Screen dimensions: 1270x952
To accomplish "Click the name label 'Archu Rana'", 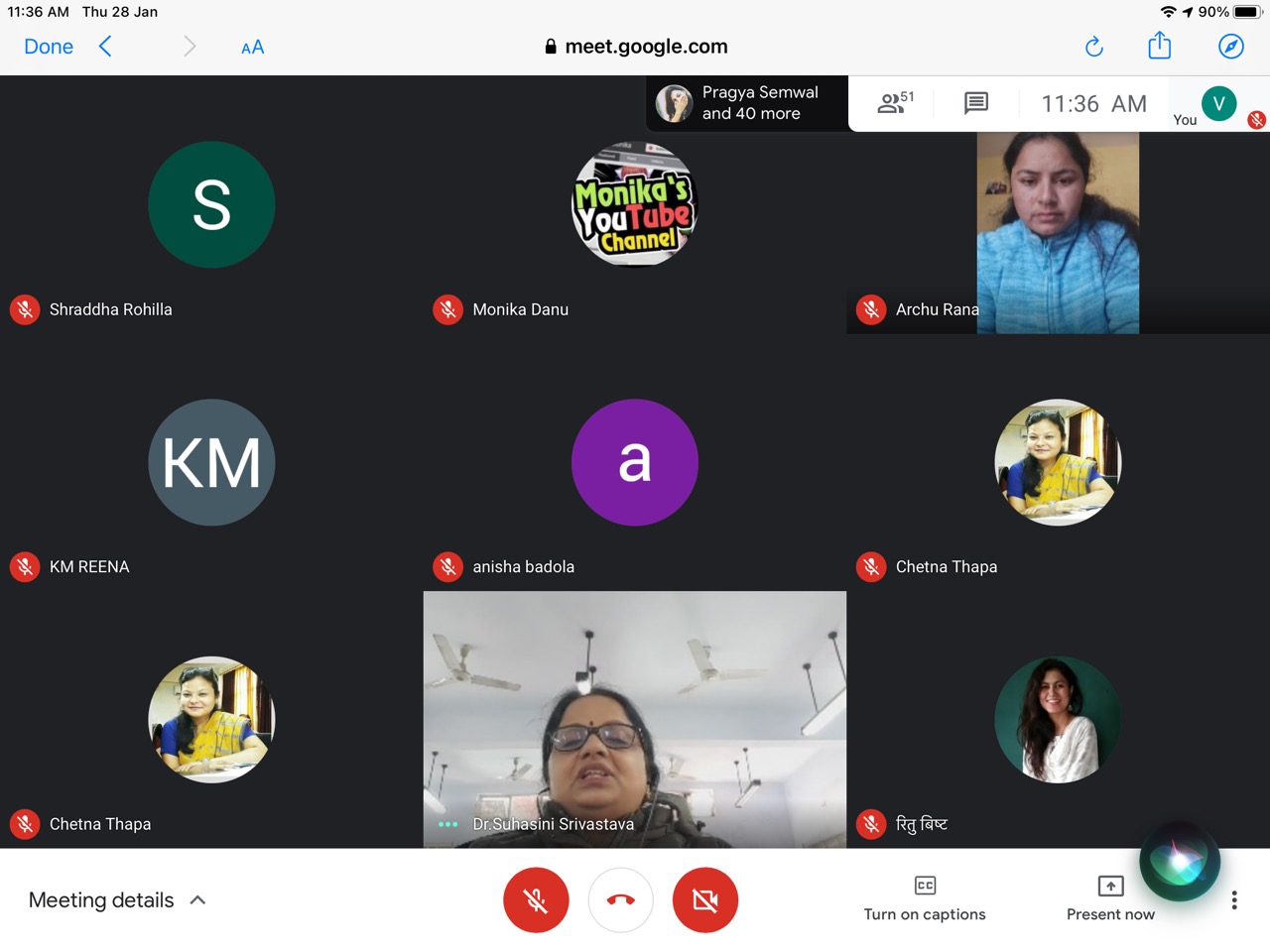I will pos(937,309).
